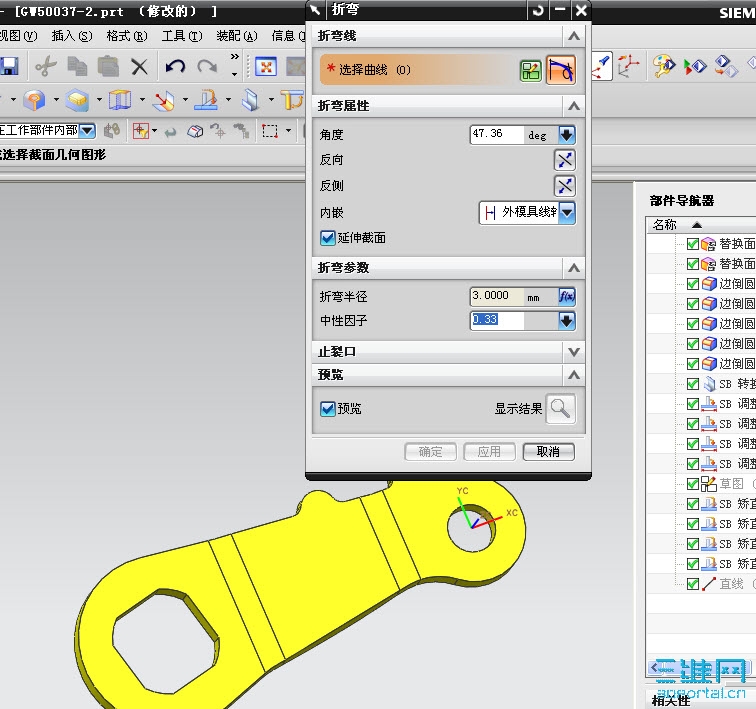Open Edit Object Display palette icon

click(664, 66)
